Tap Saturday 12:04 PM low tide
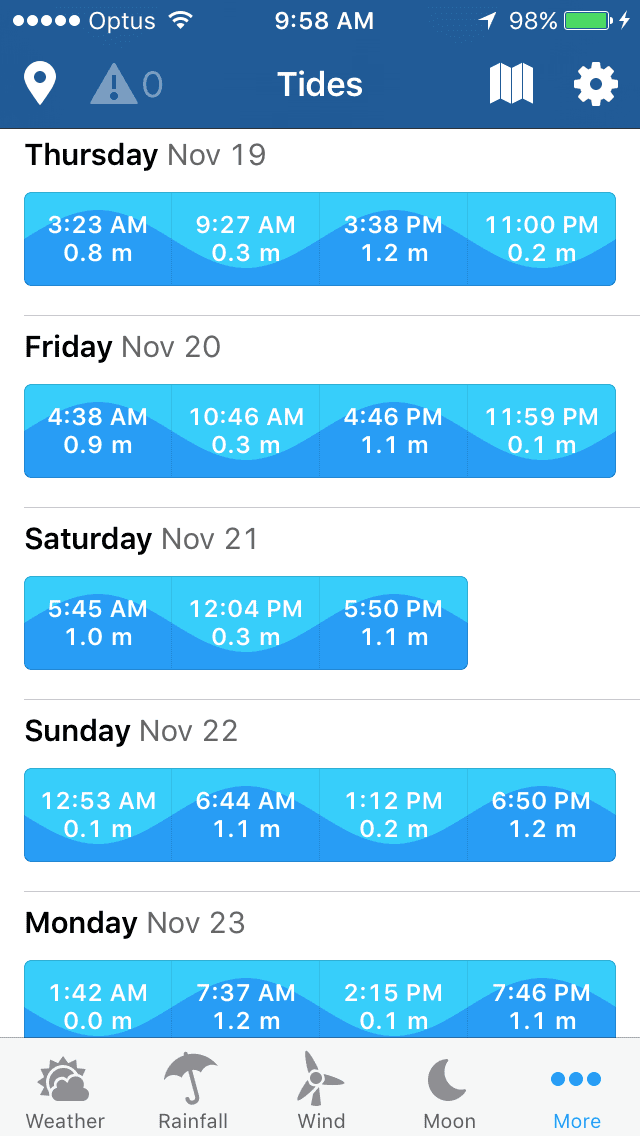The height and width of the screenshot is (1136, 640). pos(246,623)
